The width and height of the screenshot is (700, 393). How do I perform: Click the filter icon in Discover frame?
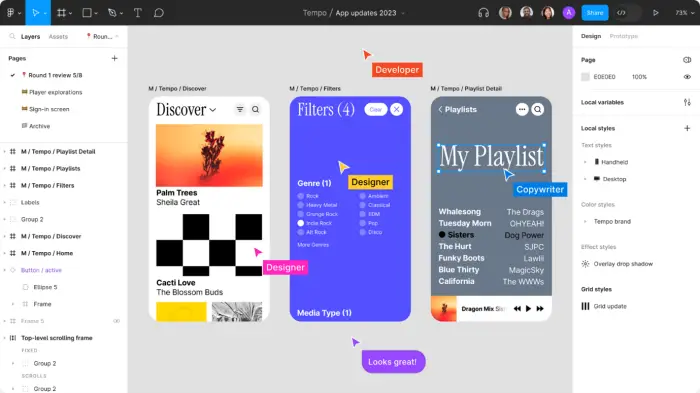(240, 109)
